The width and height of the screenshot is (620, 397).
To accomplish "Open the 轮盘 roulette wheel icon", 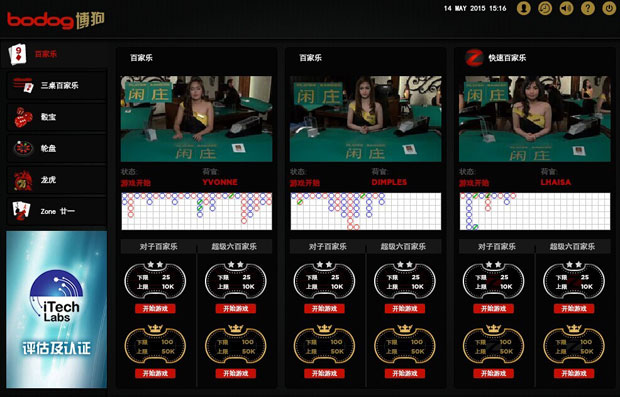I will click(23, 148).
